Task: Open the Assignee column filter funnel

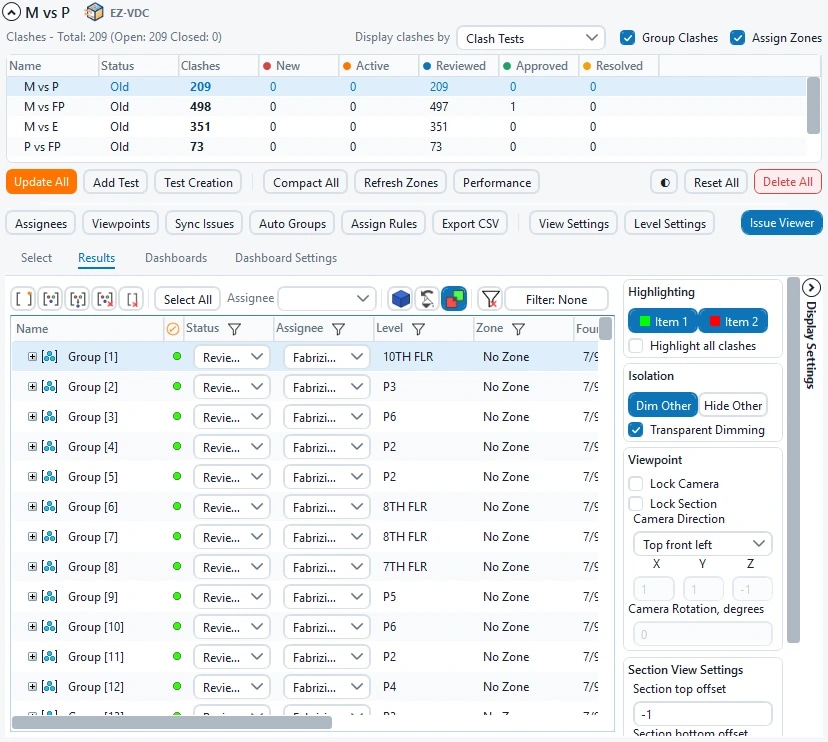Action: 338,329
